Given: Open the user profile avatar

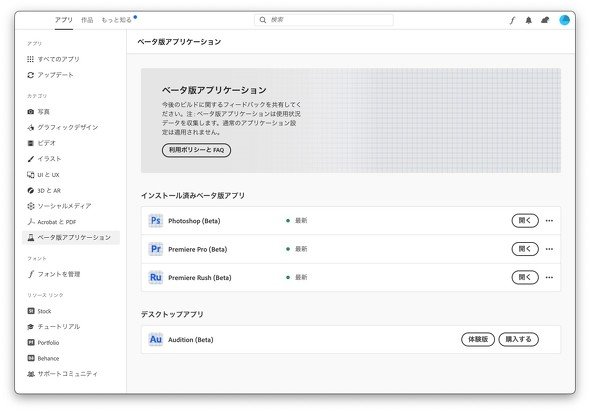Looking at the screenshot, I should pyautogui.click(x=564, y=20).
